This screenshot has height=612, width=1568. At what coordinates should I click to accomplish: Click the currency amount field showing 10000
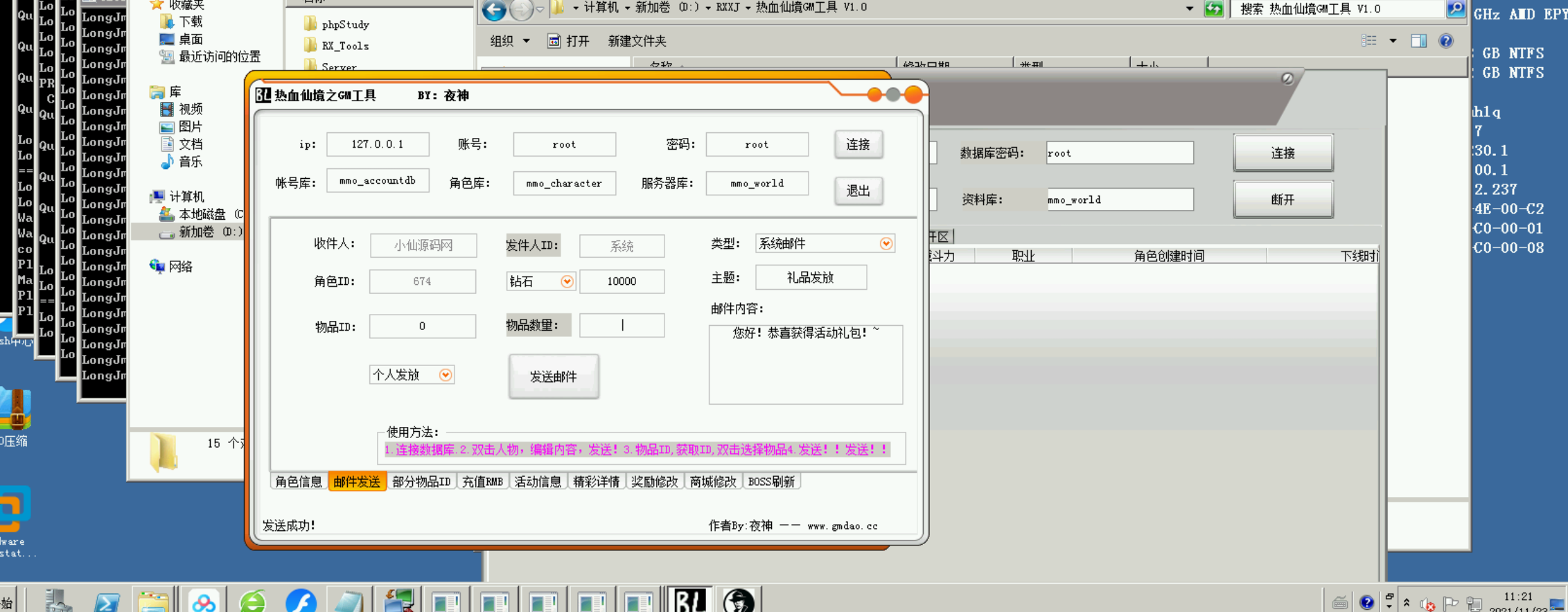(622, 281)
